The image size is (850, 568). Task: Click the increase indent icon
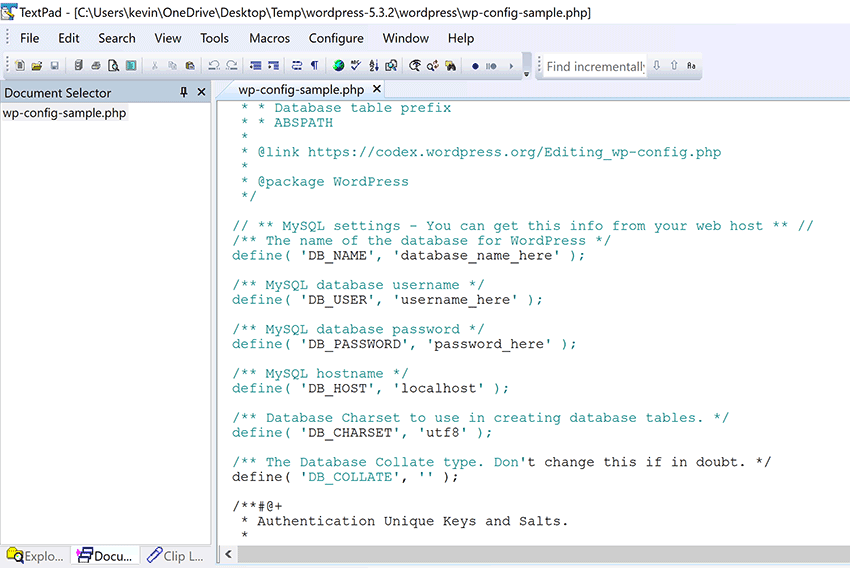273,66
